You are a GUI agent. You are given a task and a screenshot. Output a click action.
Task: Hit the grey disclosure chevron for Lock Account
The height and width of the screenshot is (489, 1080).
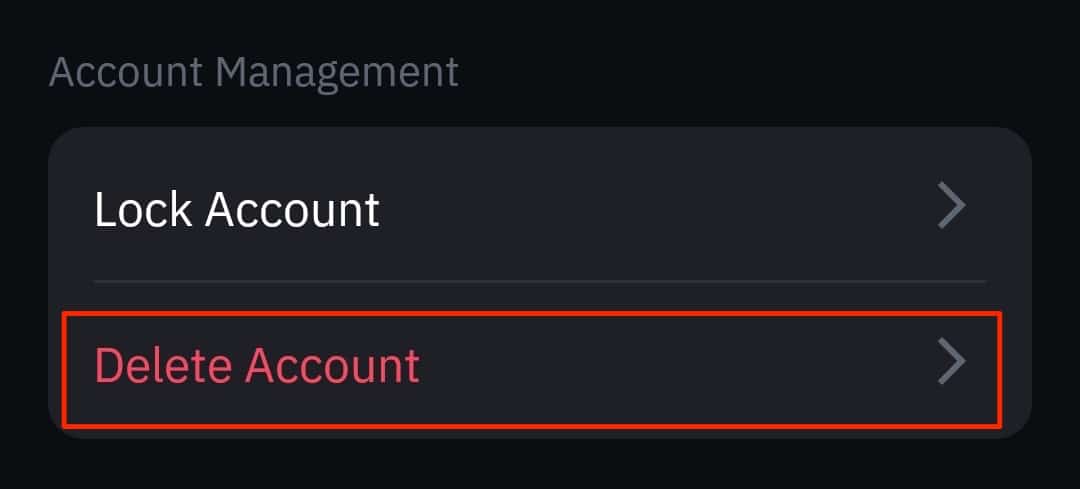pos(951,207)
